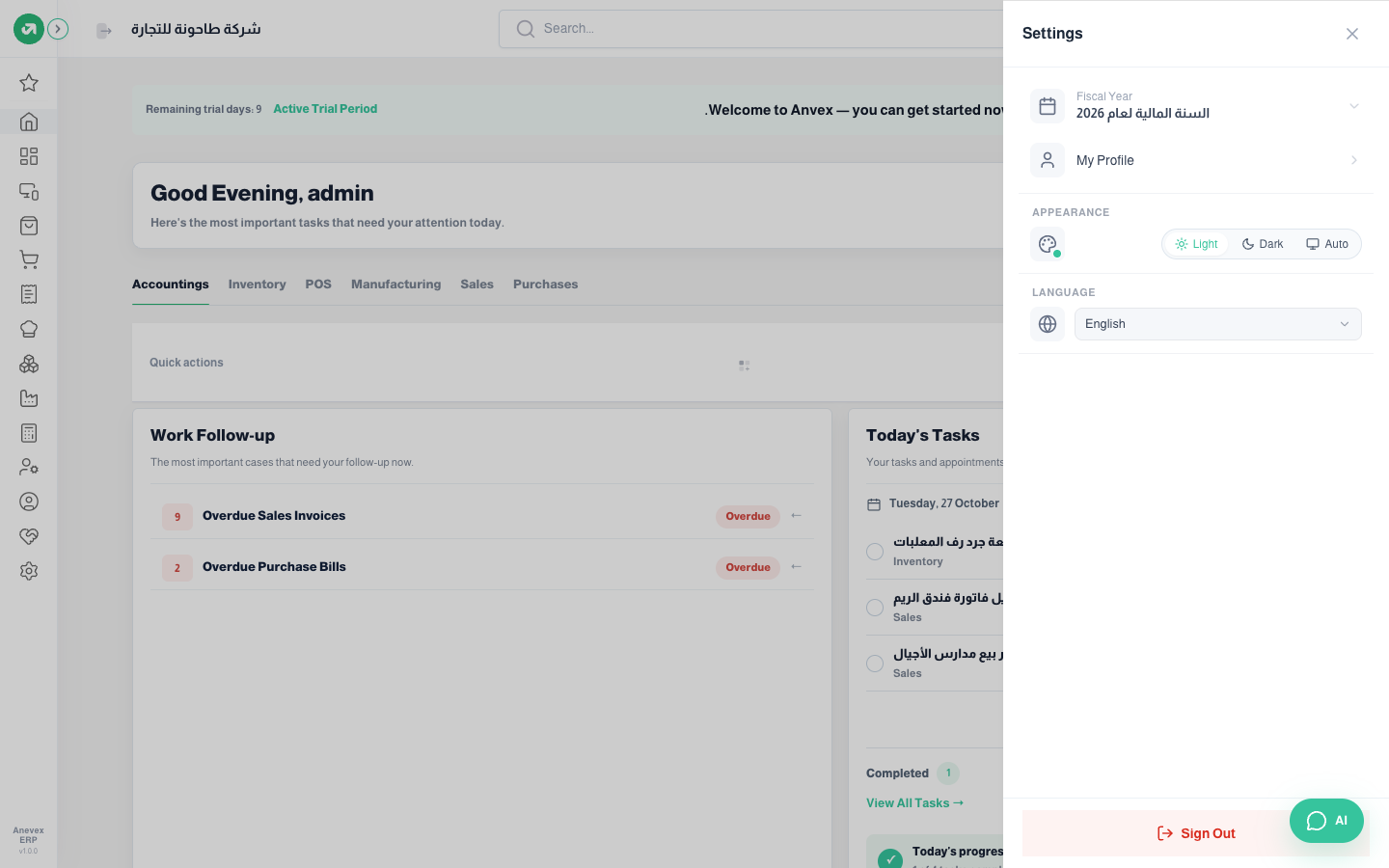
Task: Switch to the Purchases tab
Action: tap(545, 285)
